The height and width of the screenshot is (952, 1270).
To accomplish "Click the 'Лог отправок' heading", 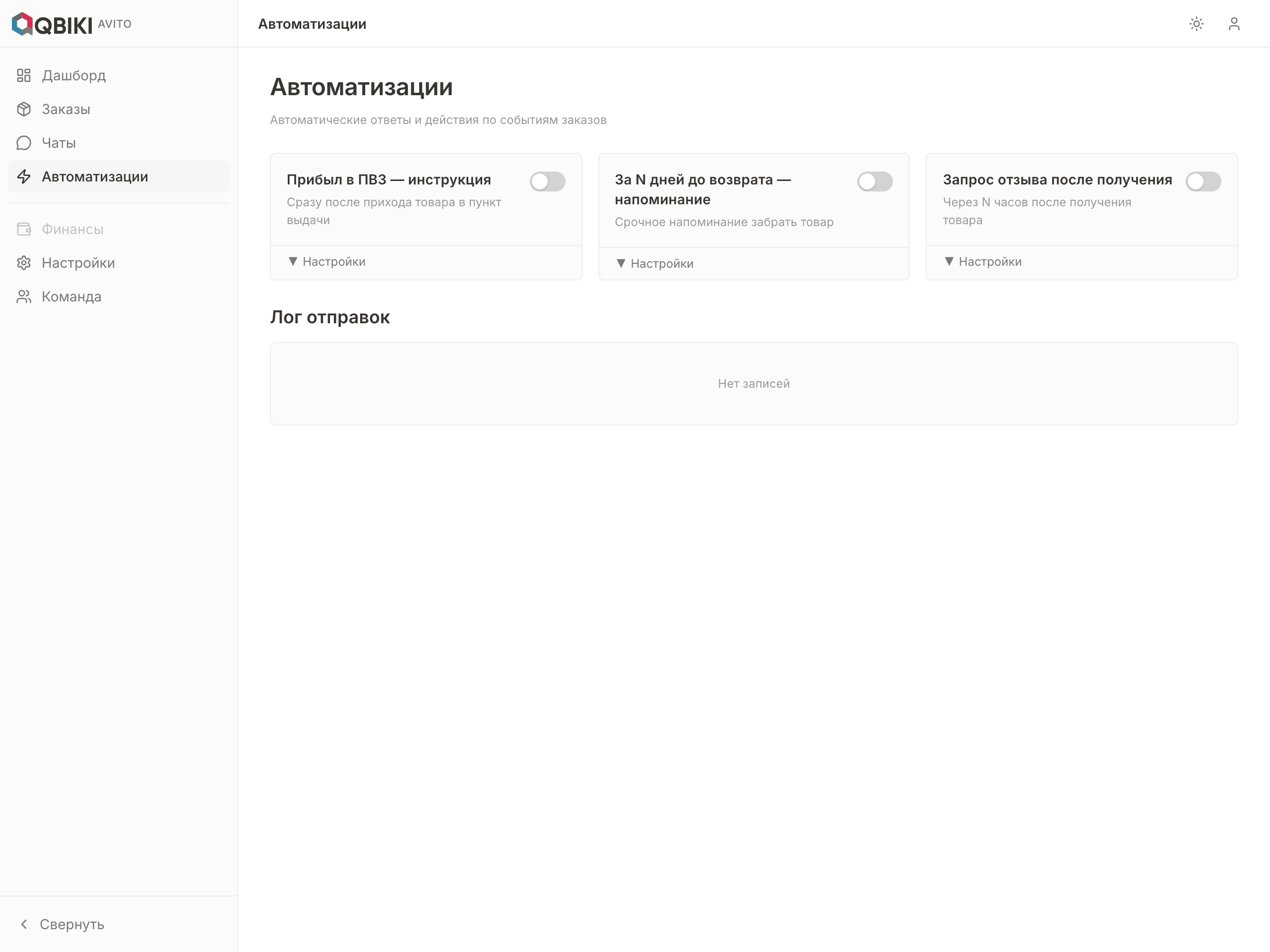I will click(330, 317).
